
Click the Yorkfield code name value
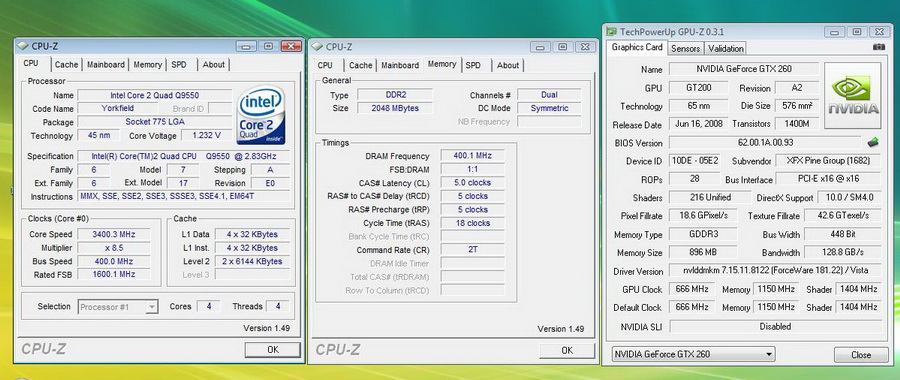click(x=118, y=108)
